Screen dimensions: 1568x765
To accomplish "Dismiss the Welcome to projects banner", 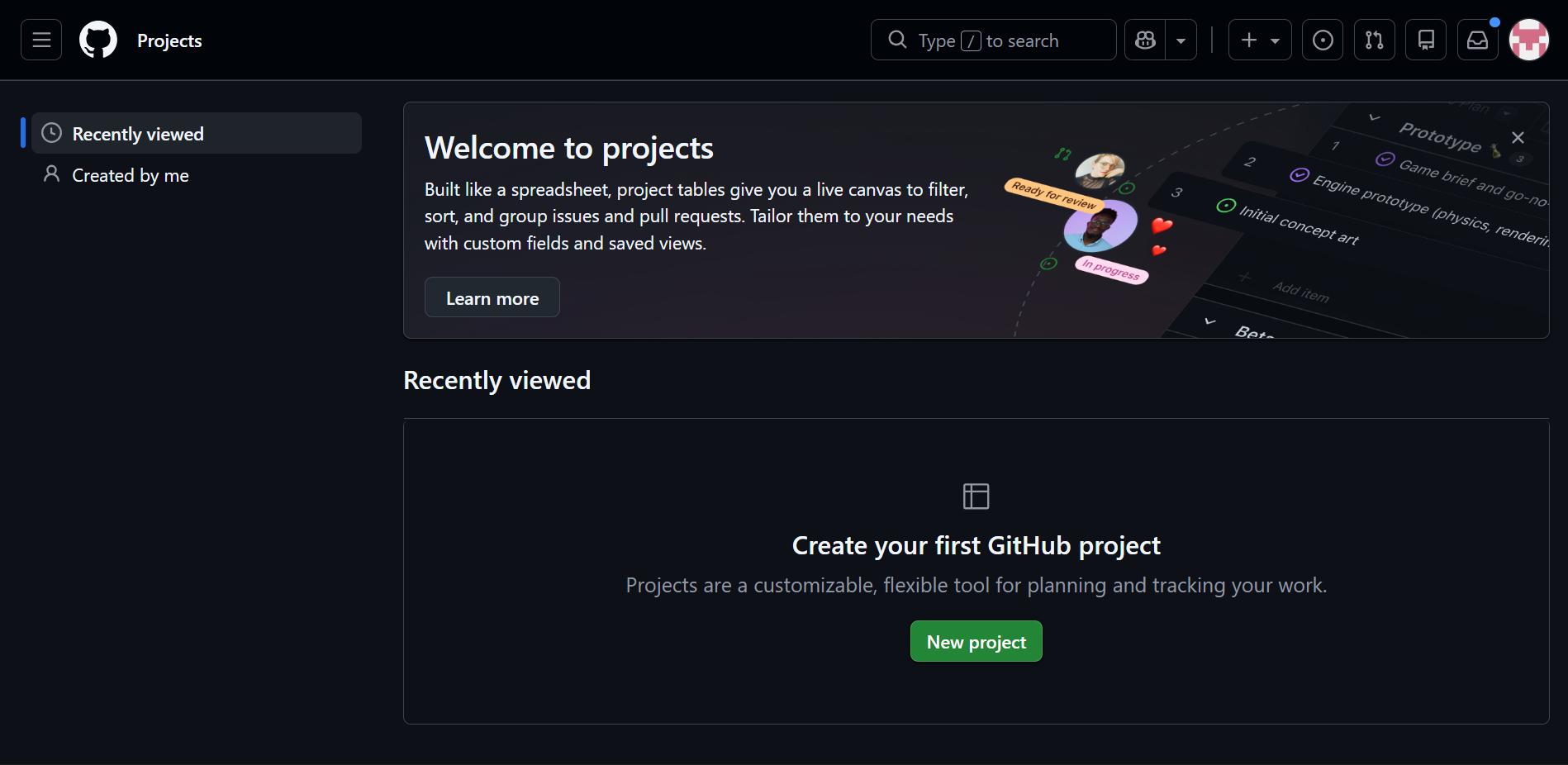I will point(1518,137).
